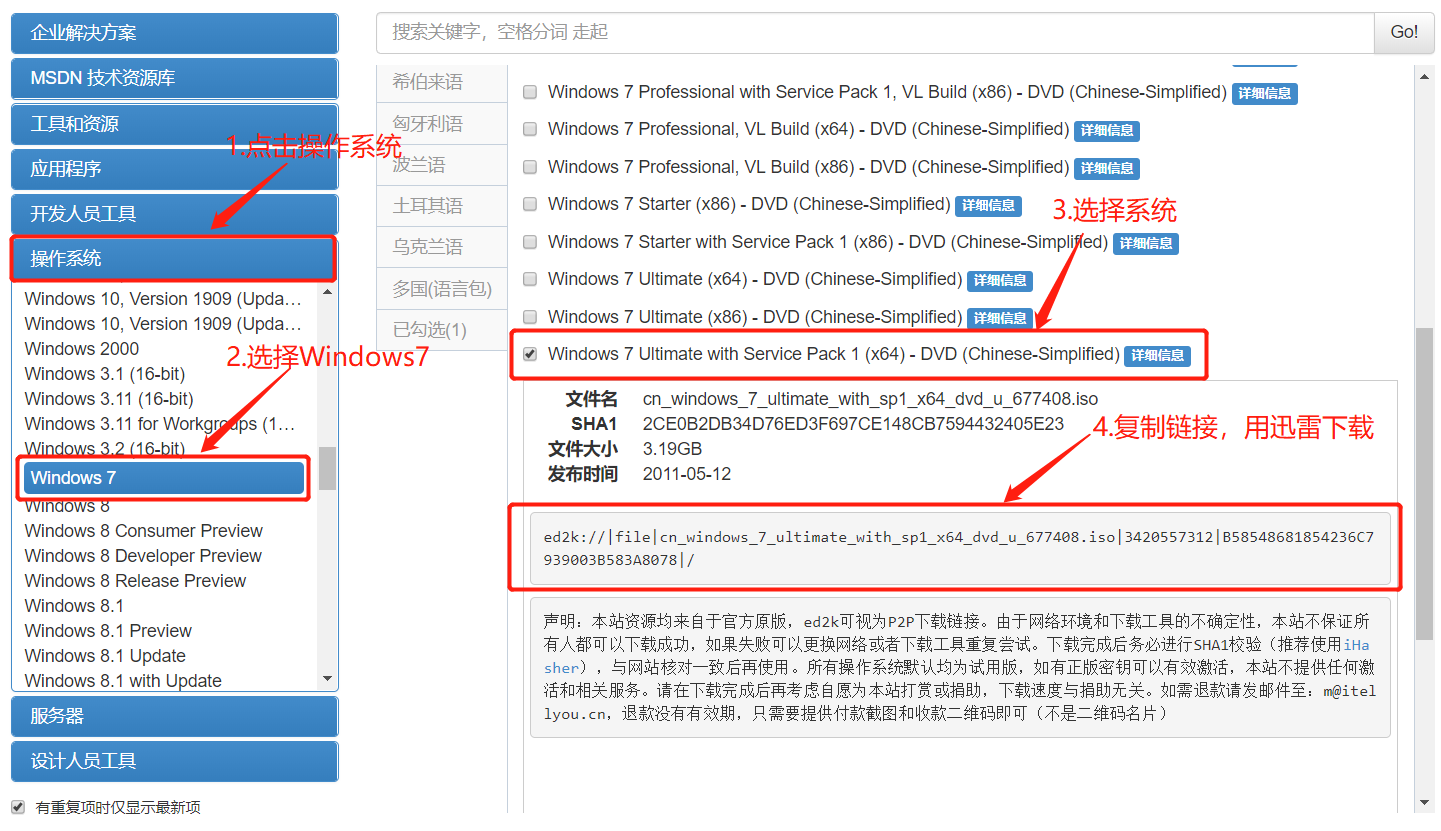Screen dimensions: 1441x831
Task: Switch to 波兰语 language tab
Action: 442,165
